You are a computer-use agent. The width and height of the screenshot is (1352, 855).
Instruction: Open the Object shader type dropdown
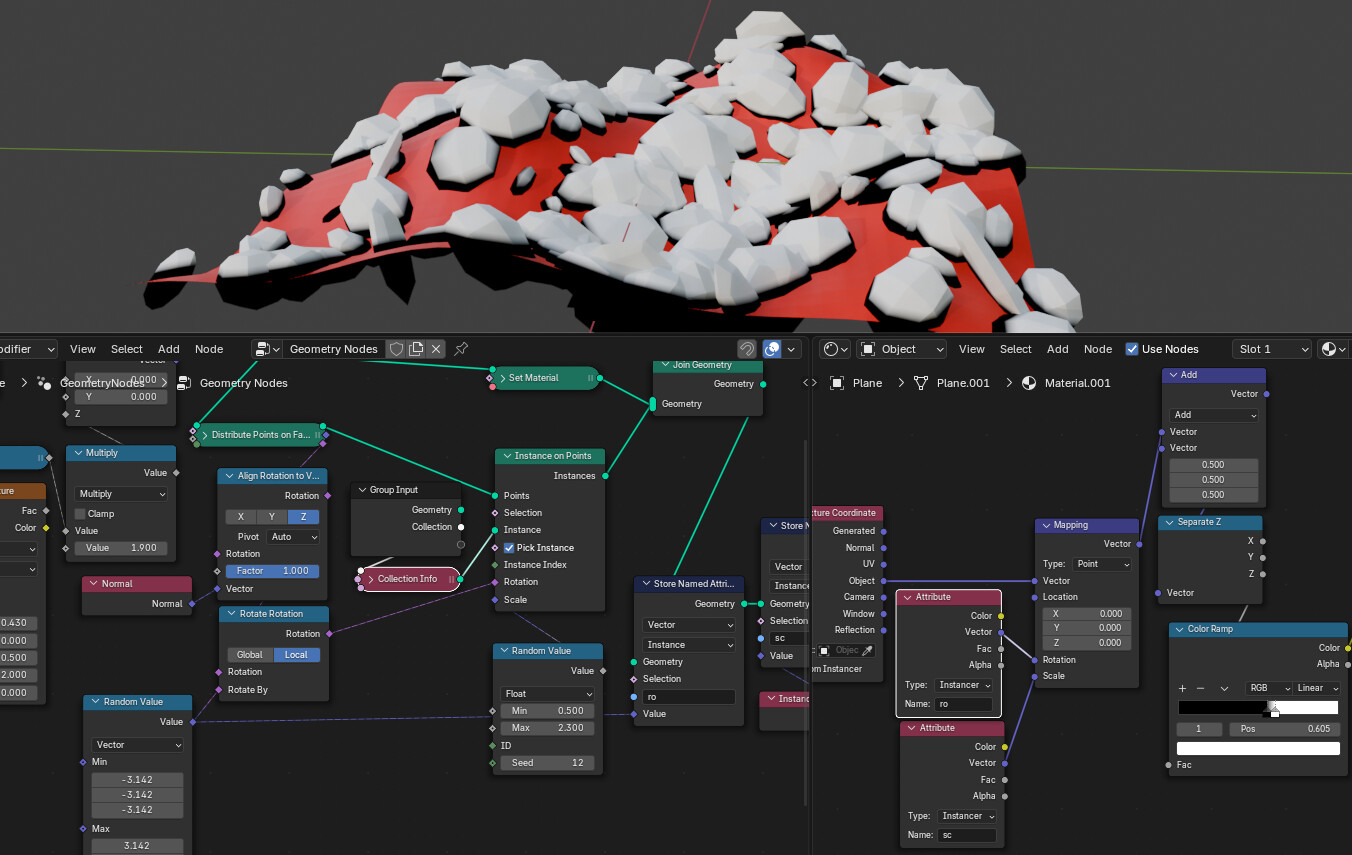tap(902, 349)
